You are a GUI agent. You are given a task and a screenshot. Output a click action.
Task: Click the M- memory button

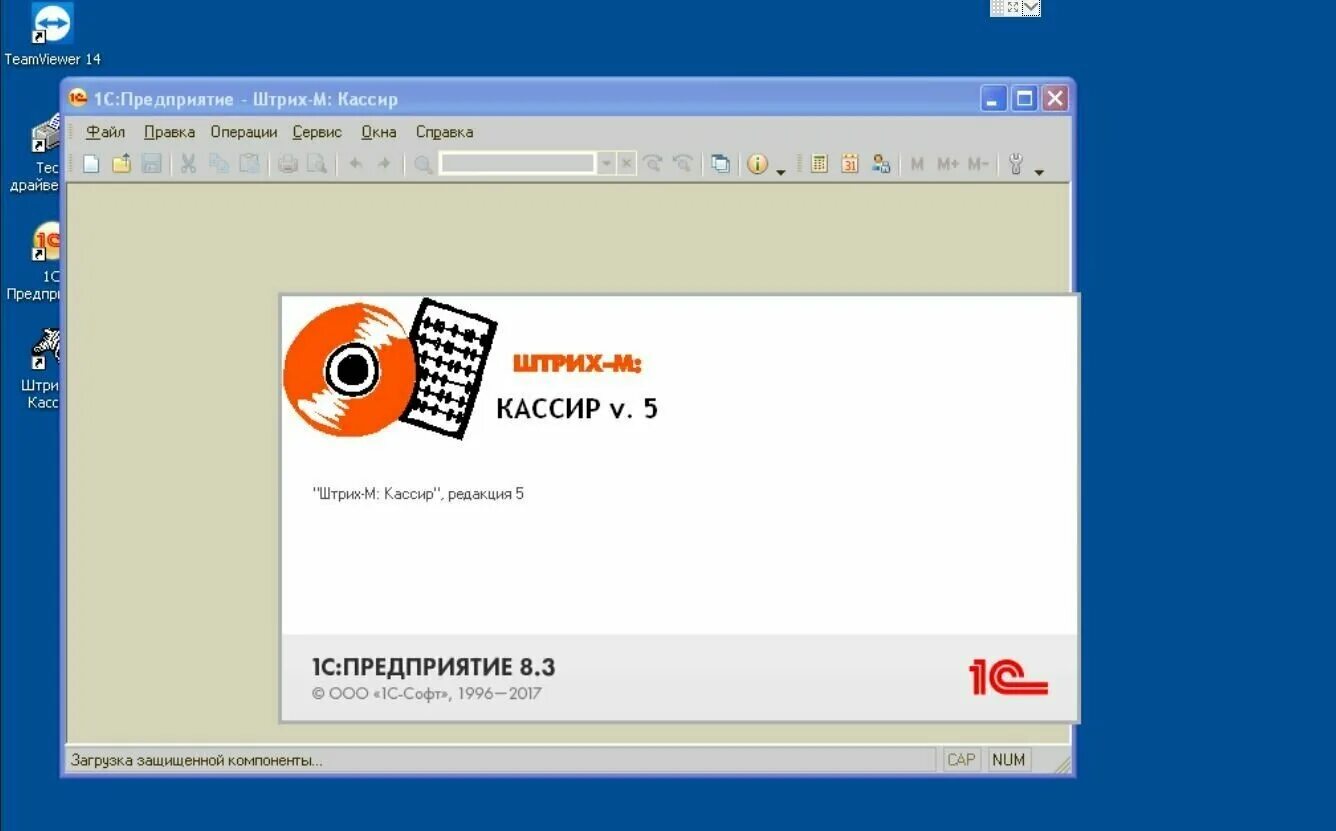click(977, 164)
